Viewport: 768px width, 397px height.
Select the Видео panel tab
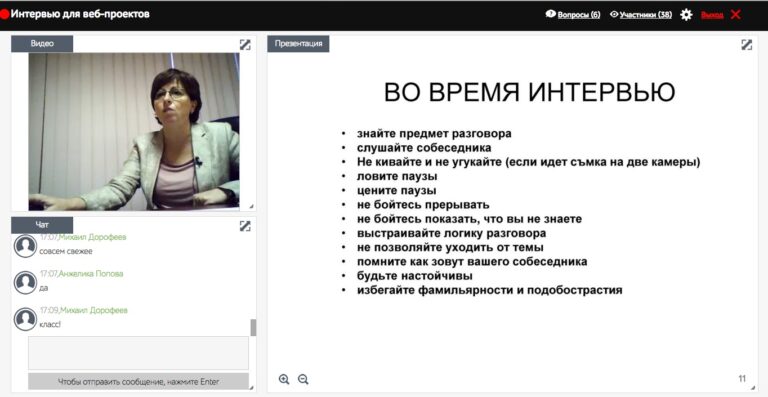(42, 44)
